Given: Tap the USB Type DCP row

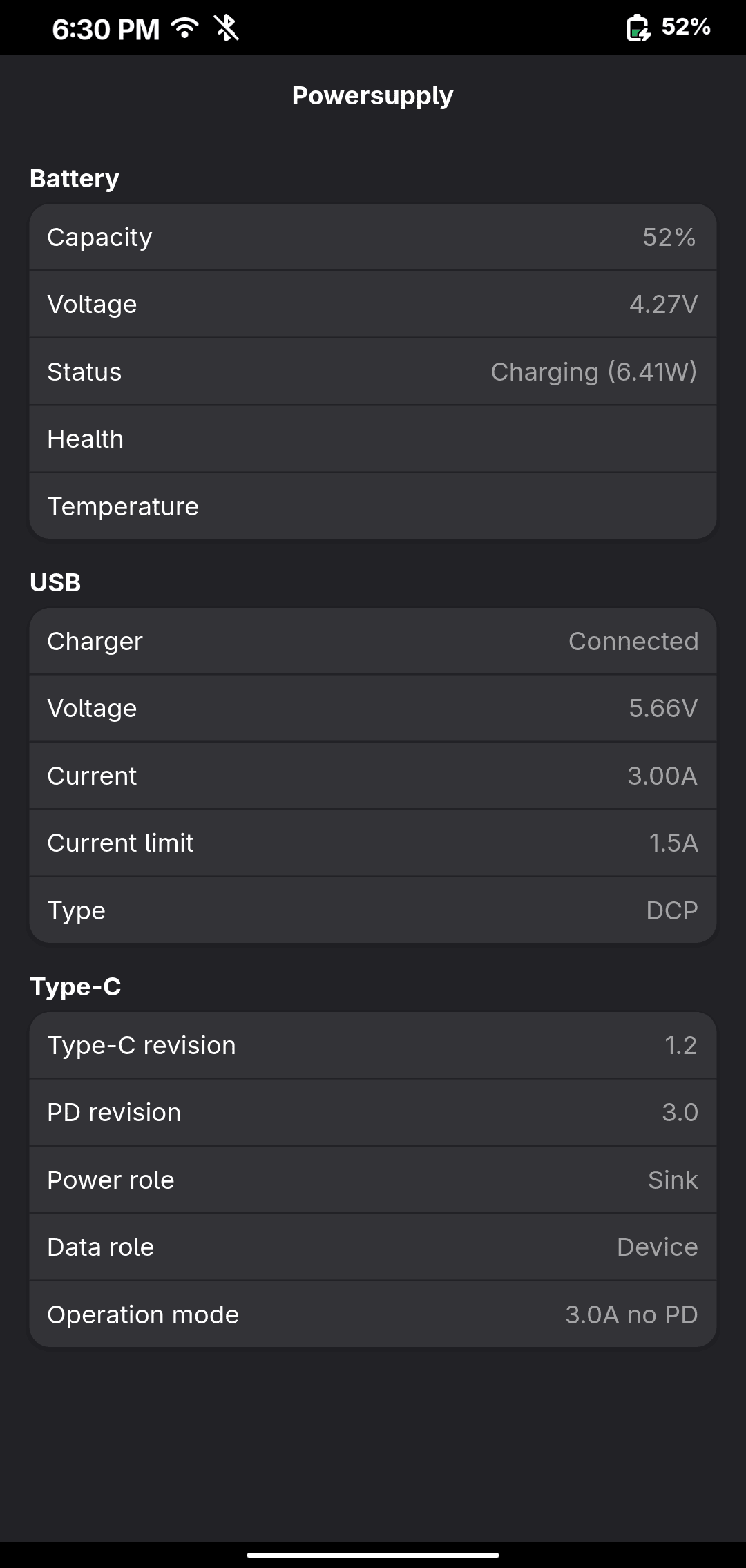Looking at the screenshot, I should (x=373, y=910).
